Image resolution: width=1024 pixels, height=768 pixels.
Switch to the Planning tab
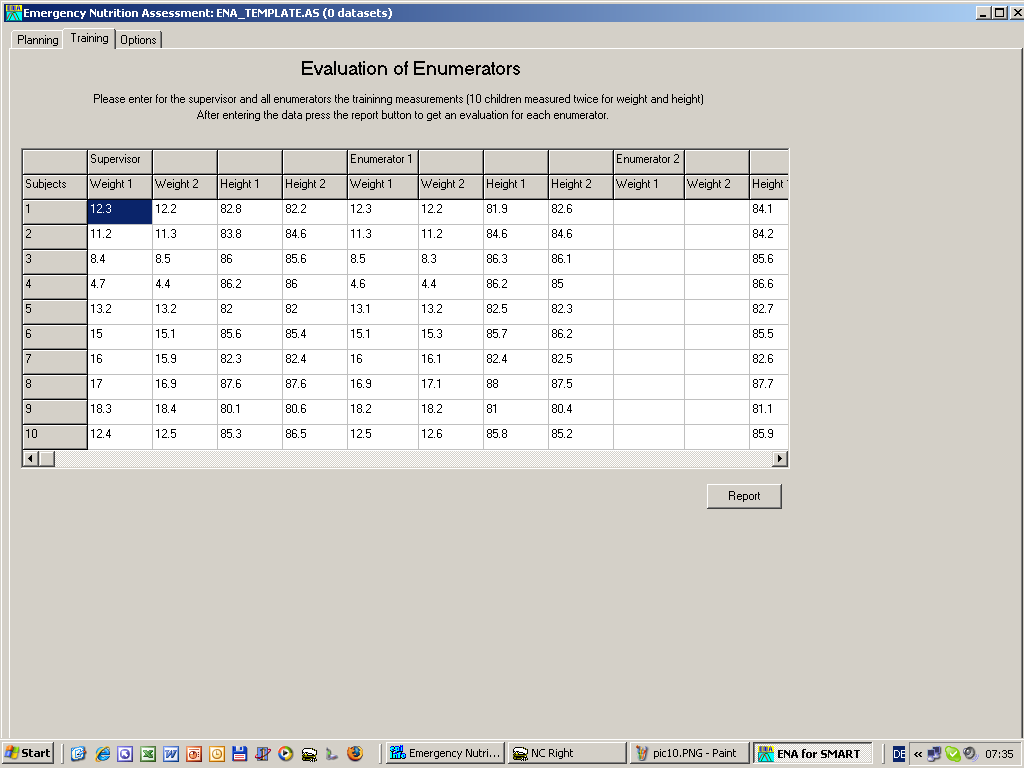[x=37, y=40]
